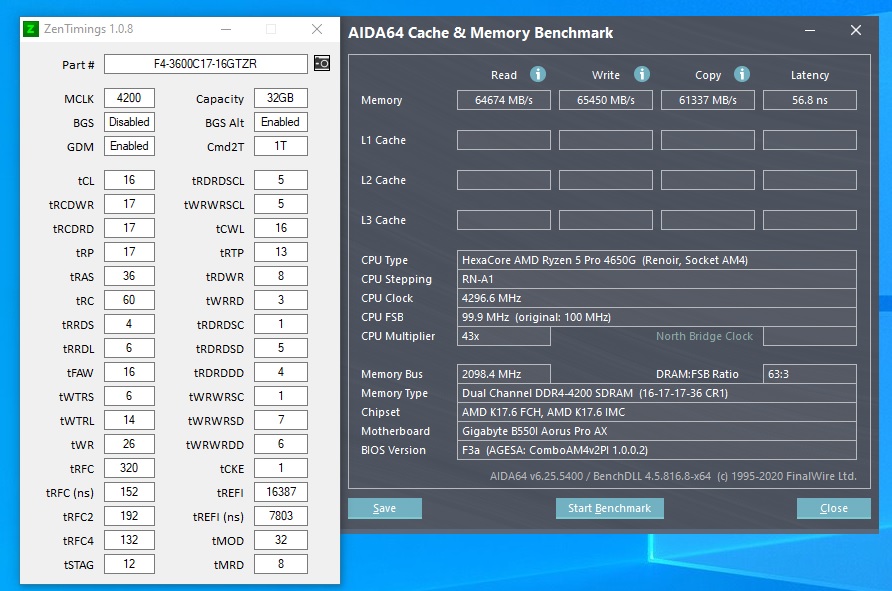This screenshot has height=591, width=892.
Task: Select the Part # field F4-3600C17-16GTZR
Action: pos(205,64)
